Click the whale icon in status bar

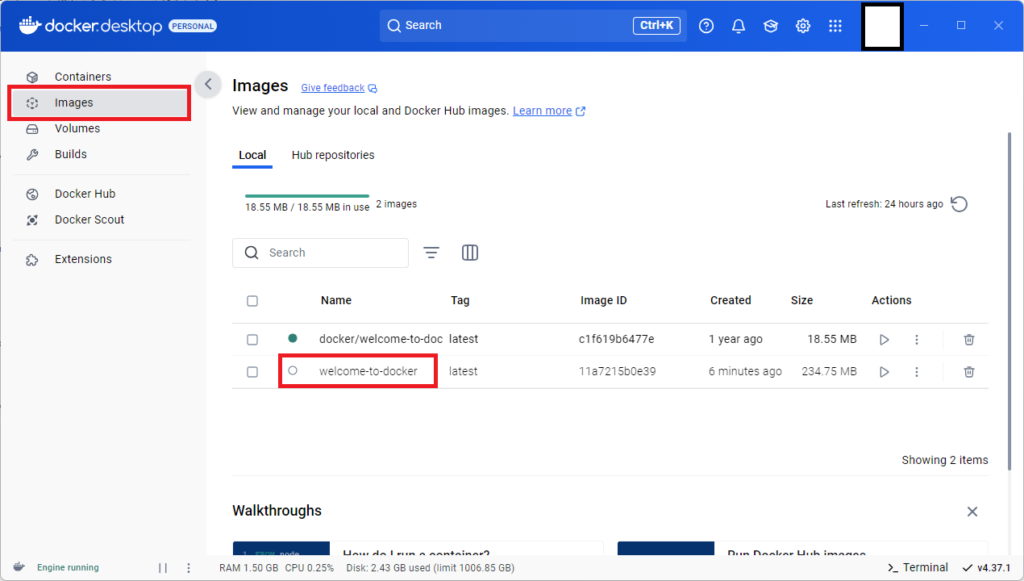click(19, 567)
